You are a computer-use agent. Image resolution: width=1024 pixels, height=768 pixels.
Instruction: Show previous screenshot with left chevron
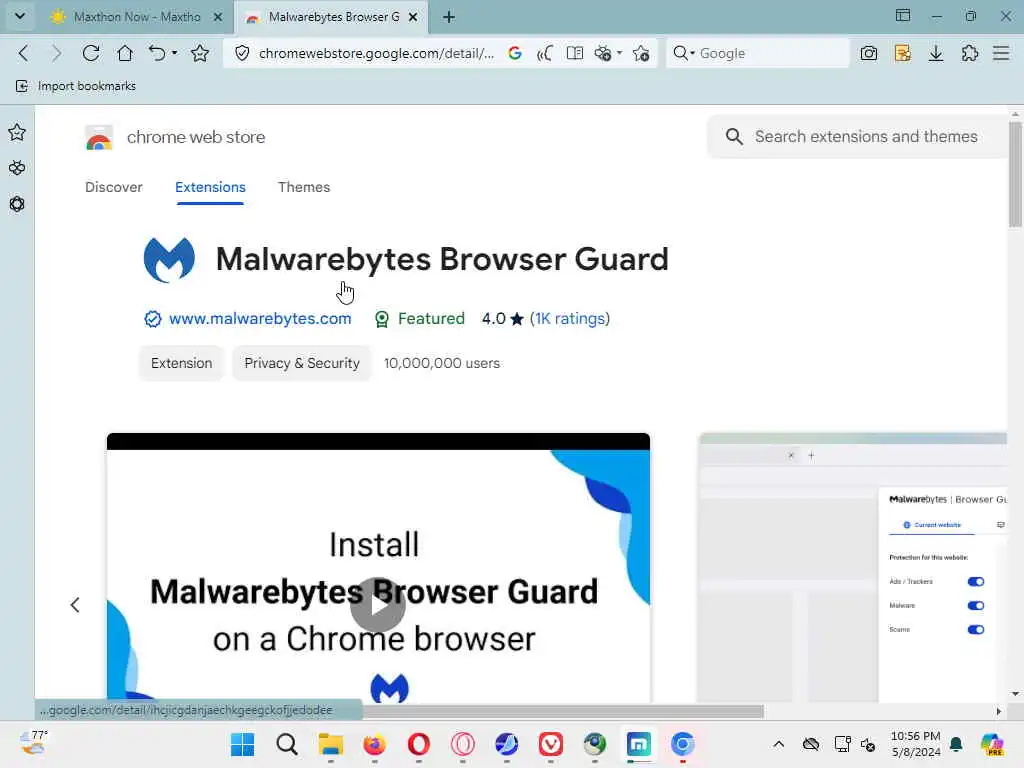(x=75, y=605)
